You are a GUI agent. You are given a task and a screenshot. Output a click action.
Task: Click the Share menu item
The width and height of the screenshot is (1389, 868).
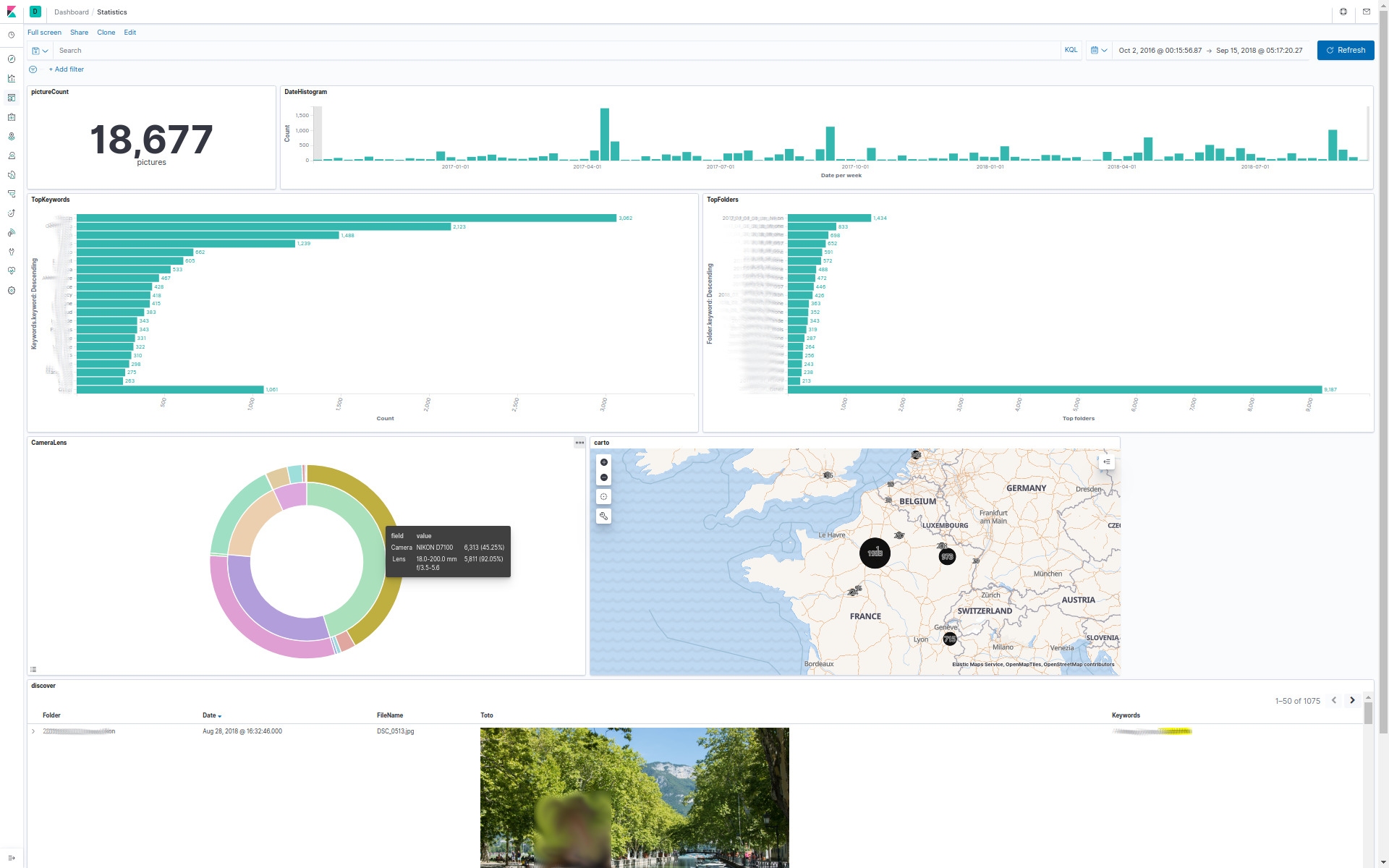[79, 33]
